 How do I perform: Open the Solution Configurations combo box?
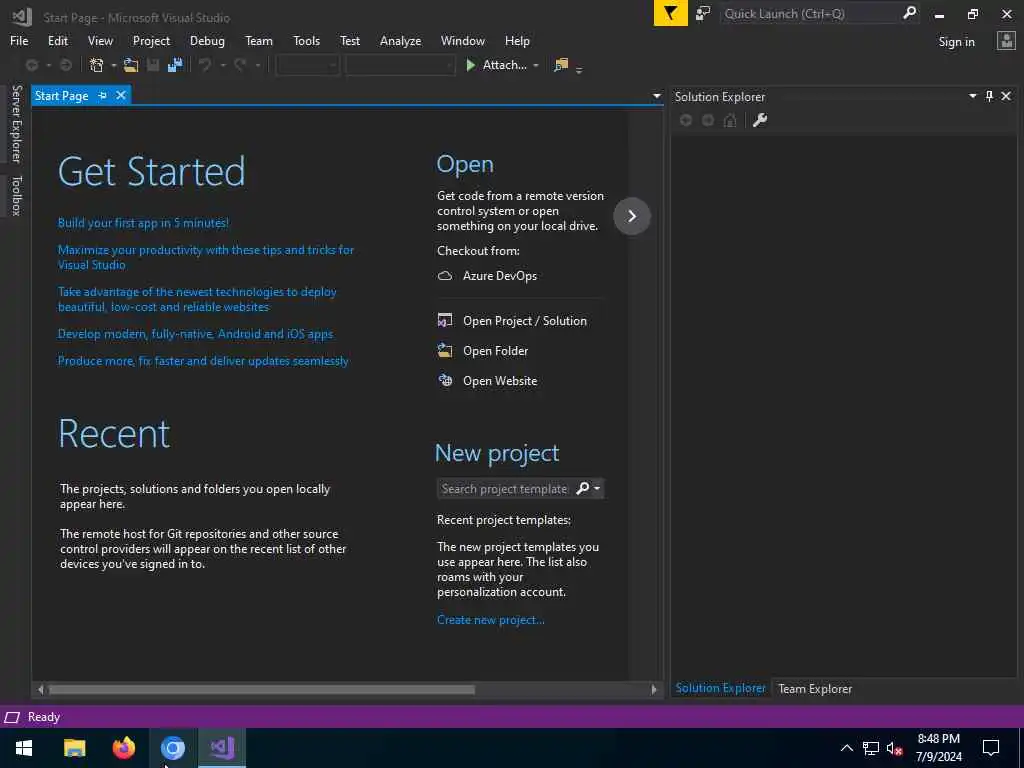click(308, 65)
